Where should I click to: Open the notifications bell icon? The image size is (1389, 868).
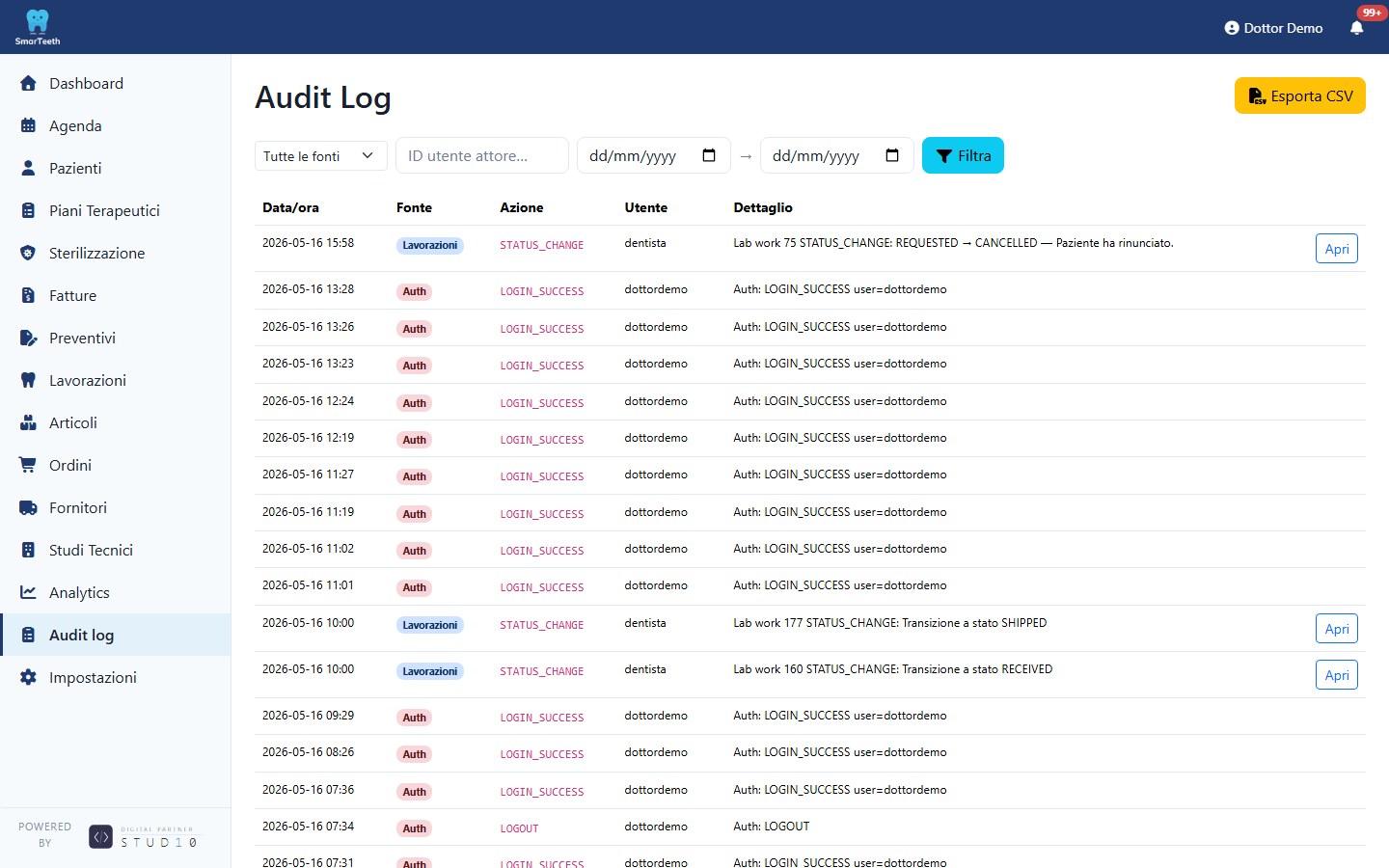point(1356,28)
